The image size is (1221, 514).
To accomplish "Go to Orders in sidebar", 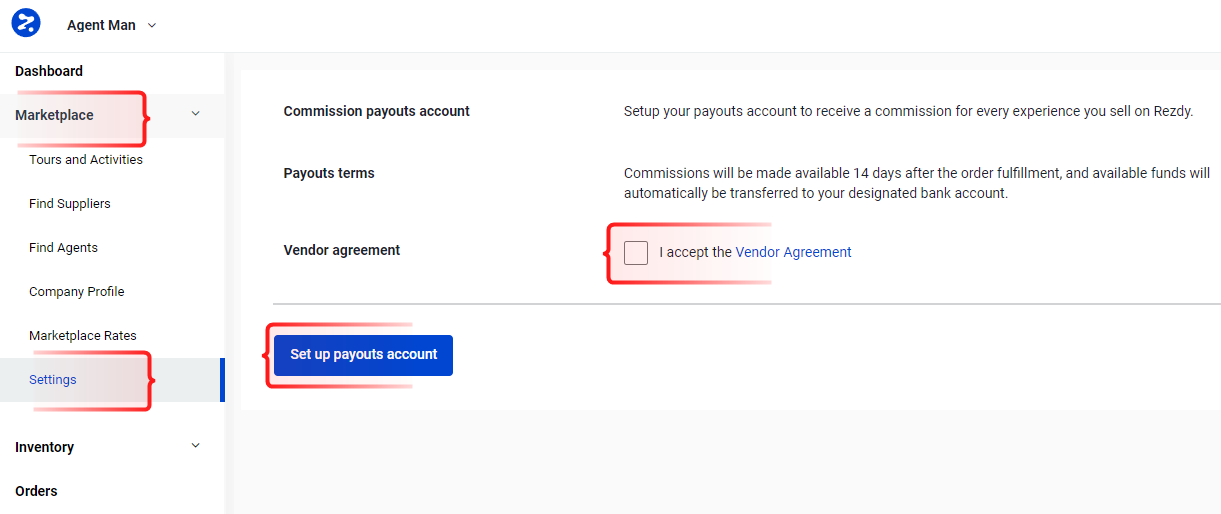I will click(x=36, y=491).
